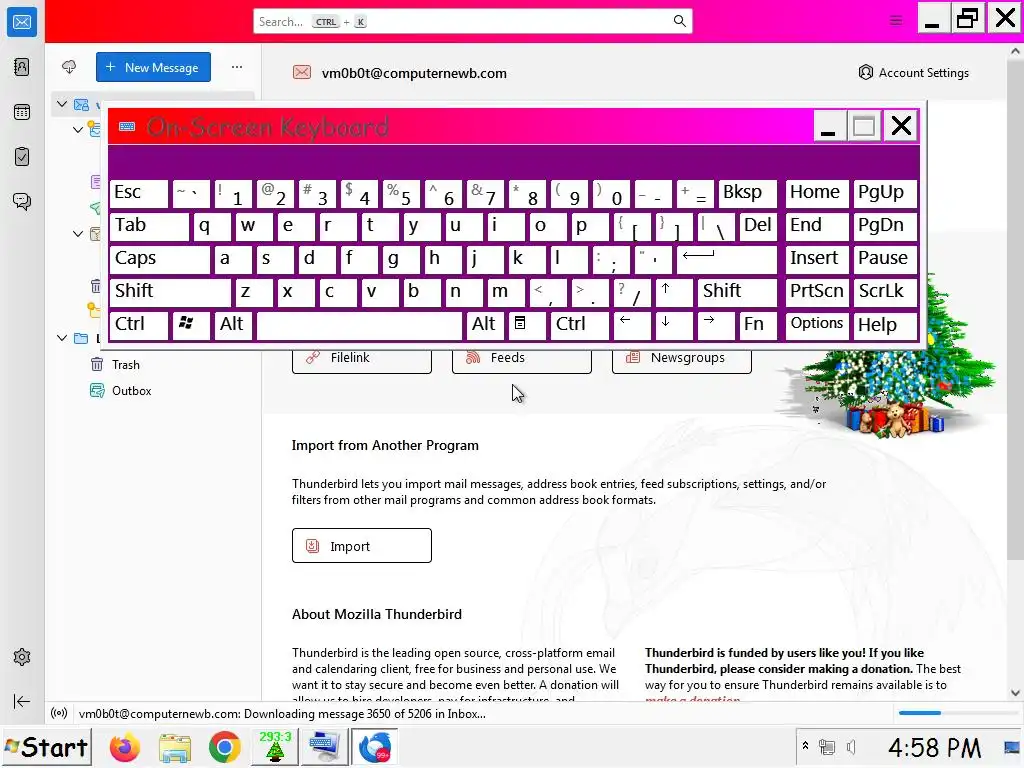Click the show desktop icon
Image resolution: width=1024 pixels, height=768 pixels.
1011,746
